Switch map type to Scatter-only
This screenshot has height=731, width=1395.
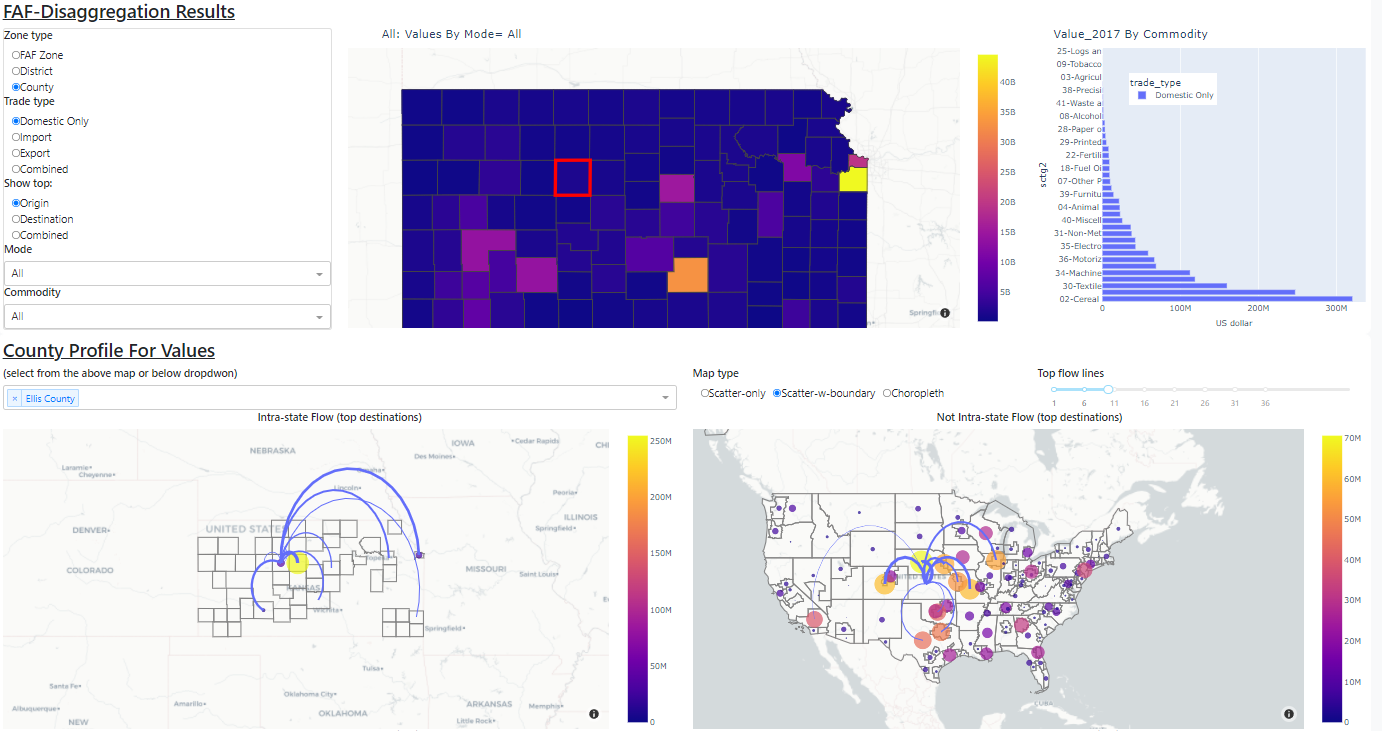pyautogui.click(x=705, y=393)
